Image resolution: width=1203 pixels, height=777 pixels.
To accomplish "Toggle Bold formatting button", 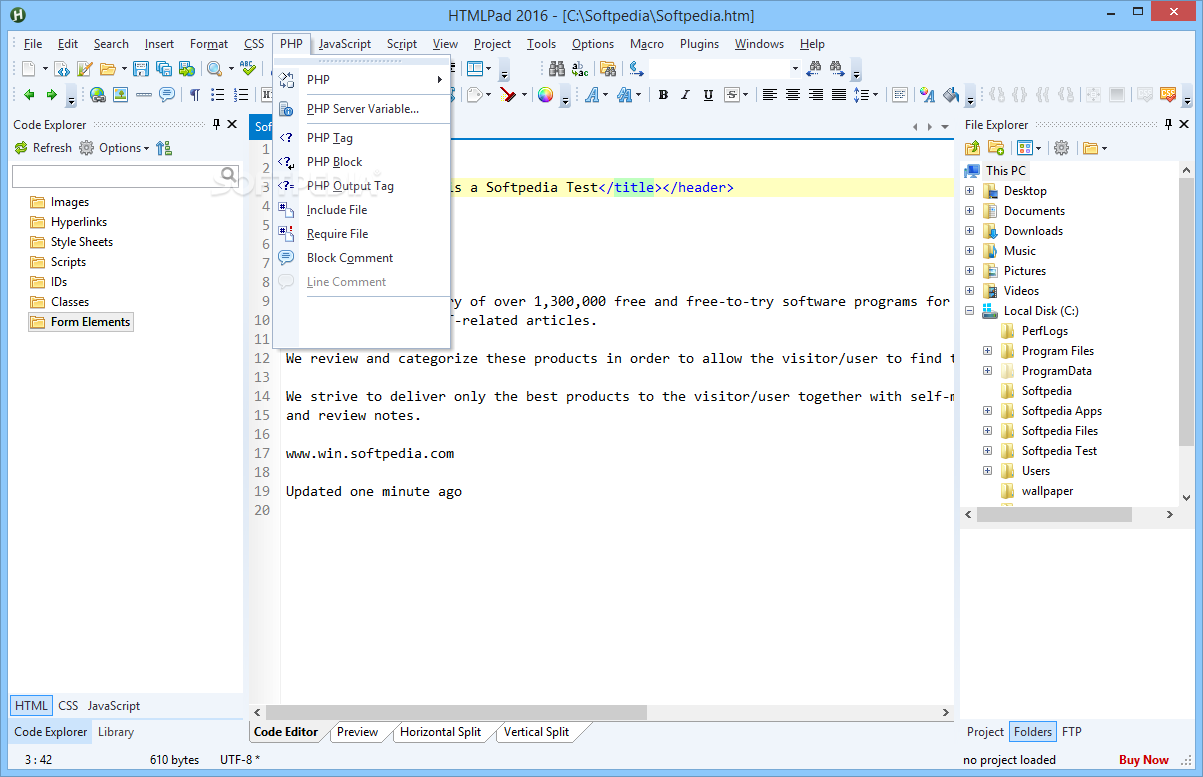I will pyautogui.click(x=662, y=95).
